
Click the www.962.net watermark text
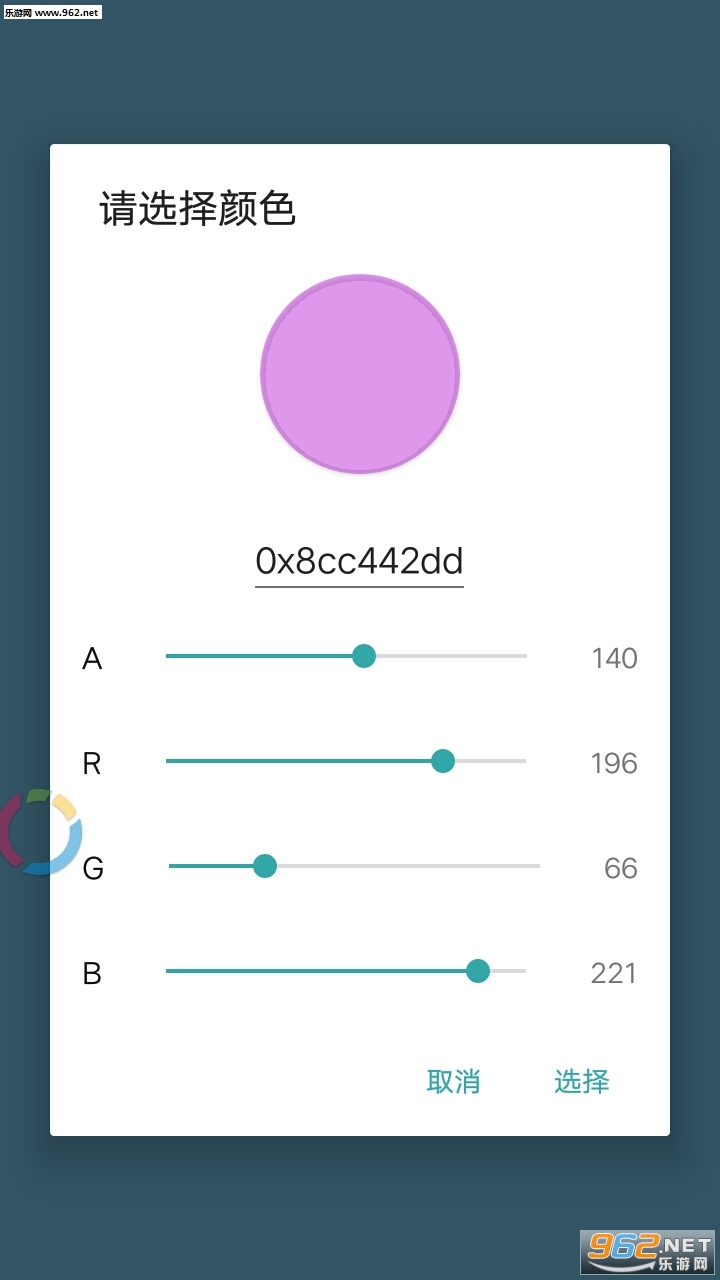click(52, 12)
